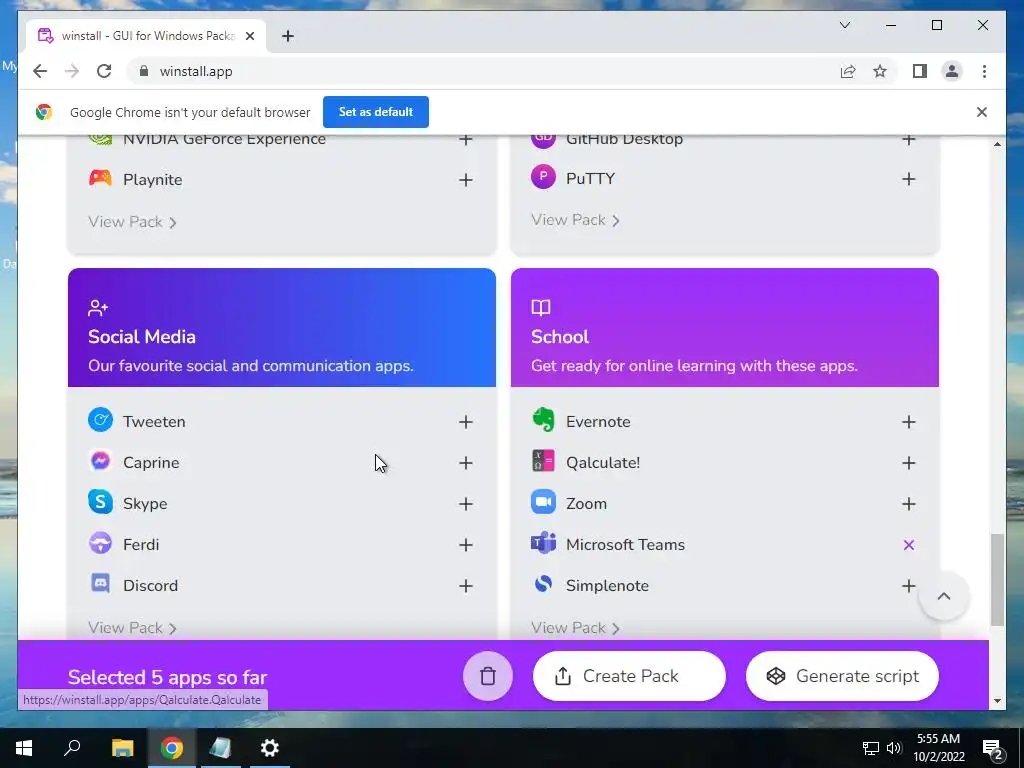Click the Evernote elephant icon
The image size is (1024, 768).
(x=543, y=420)
